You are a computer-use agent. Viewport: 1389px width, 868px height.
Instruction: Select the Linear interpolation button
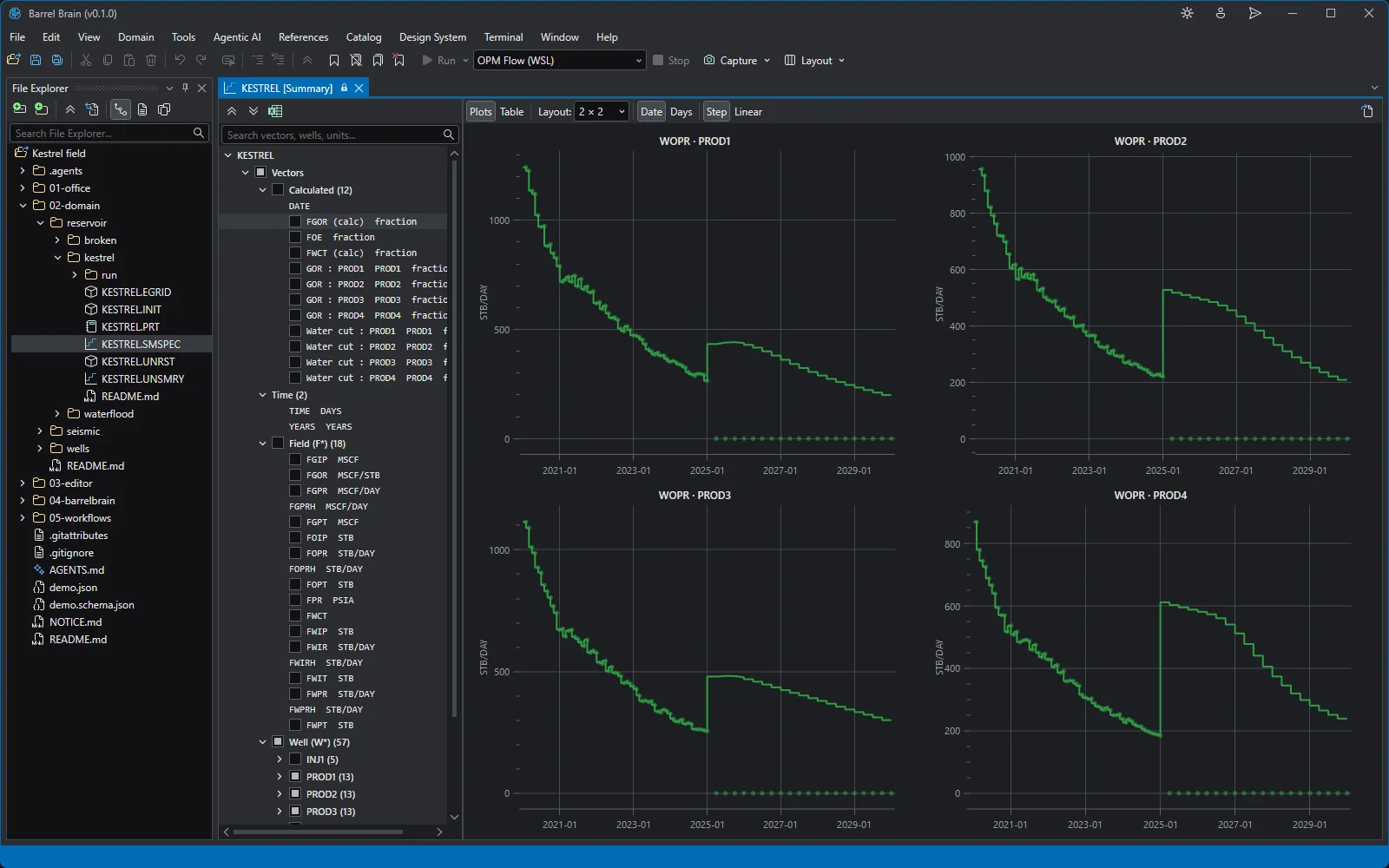[748, 111]
